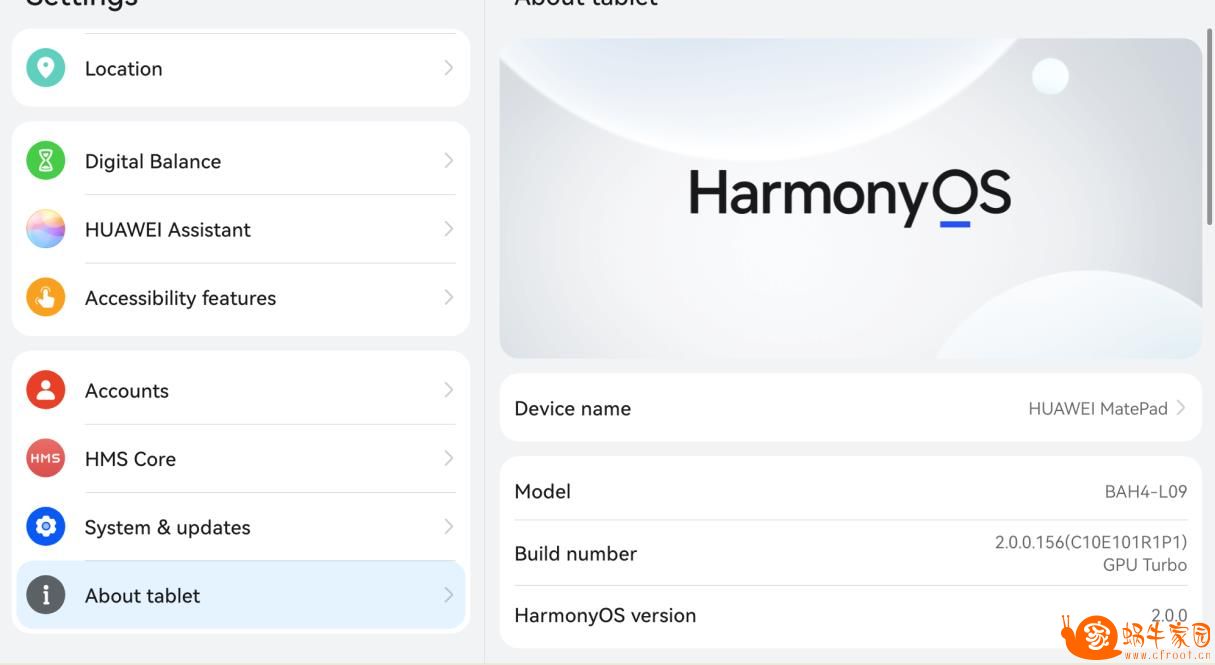
Task: Expand Device name chevron next to HUAWEI MatePad
Action: click(x=1180, y=408)
